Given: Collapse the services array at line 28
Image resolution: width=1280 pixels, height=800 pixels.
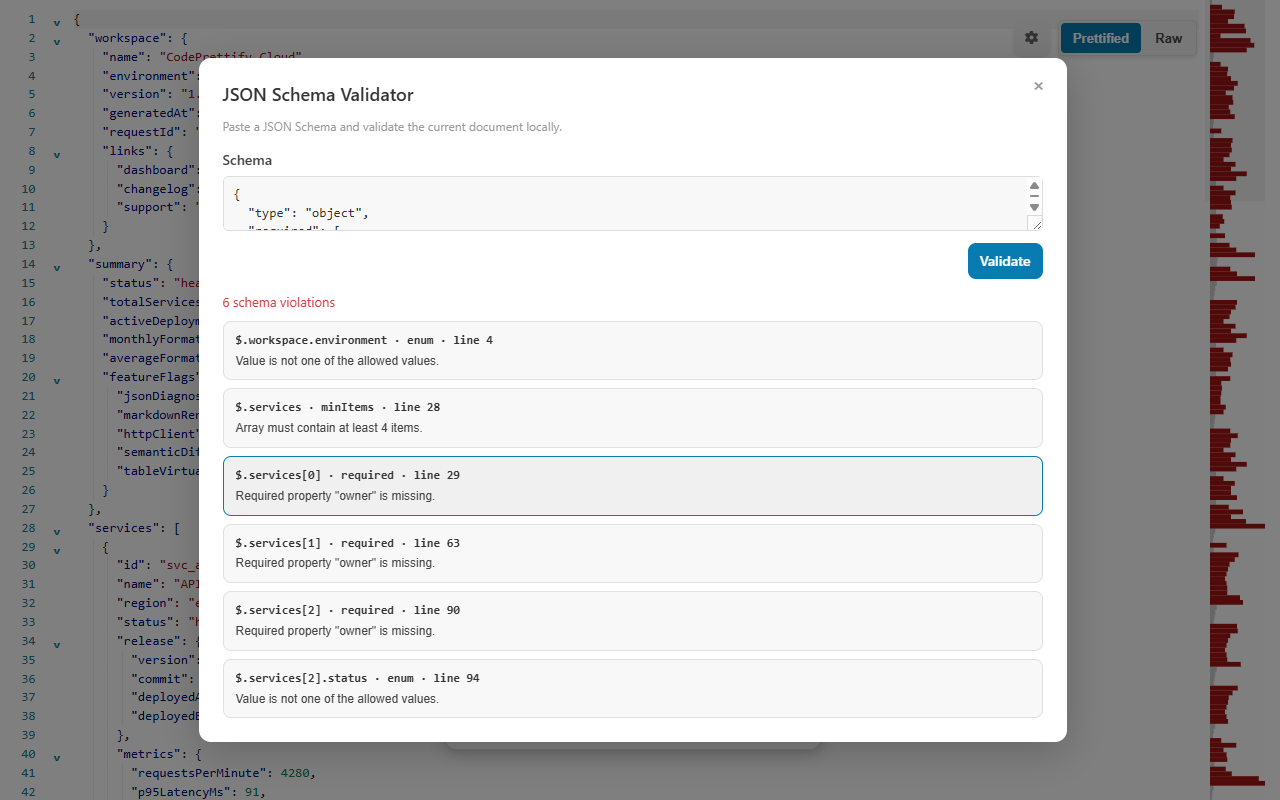Looking at the screenshot, I should click(57, 532).
